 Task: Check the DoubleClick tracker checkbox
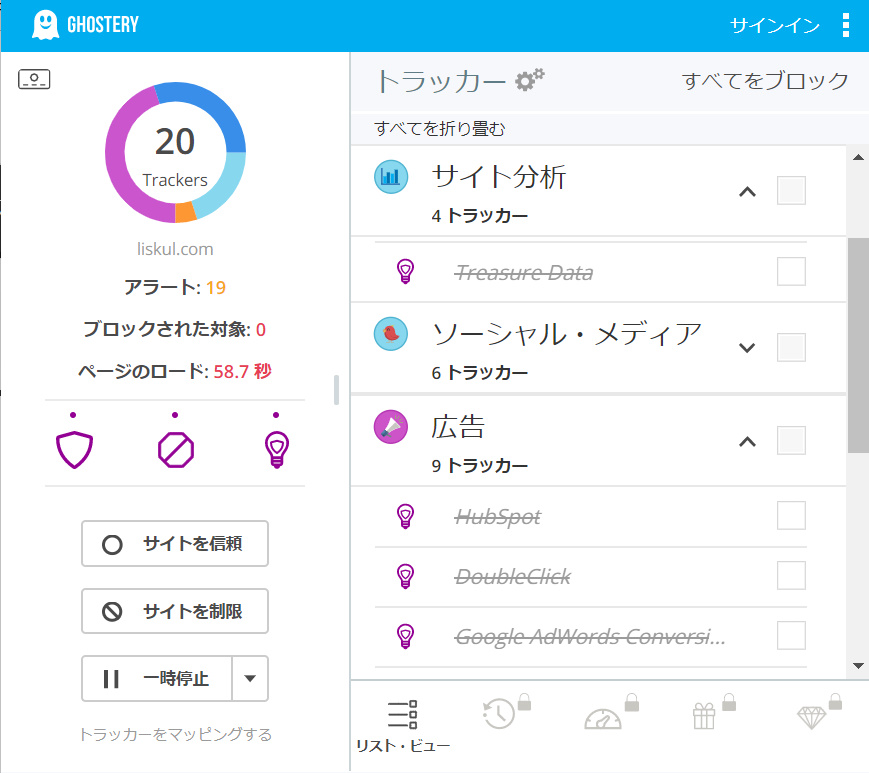point(791,575)
